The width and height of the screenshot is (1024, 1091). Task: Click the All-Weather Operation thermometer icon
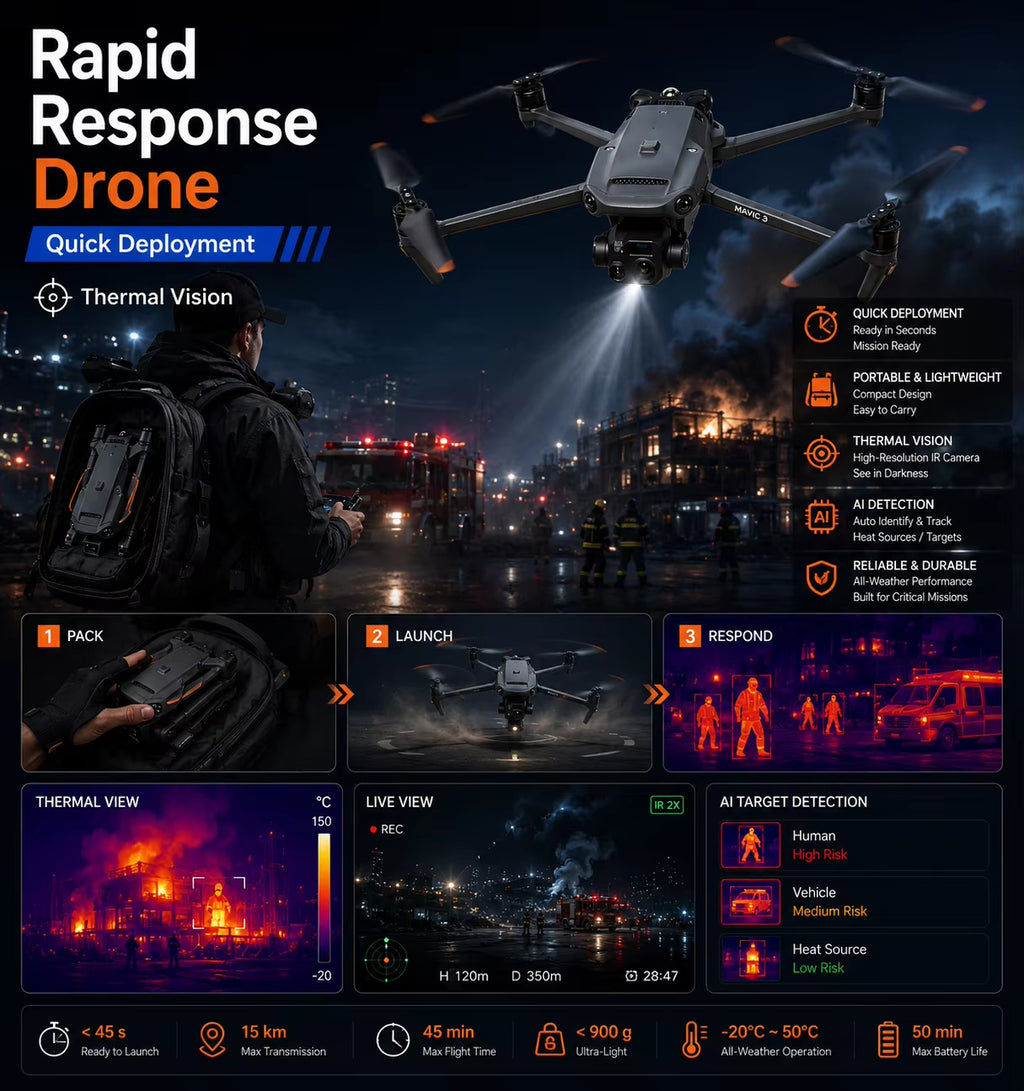pyautogui.click(x=694, y=1040)
